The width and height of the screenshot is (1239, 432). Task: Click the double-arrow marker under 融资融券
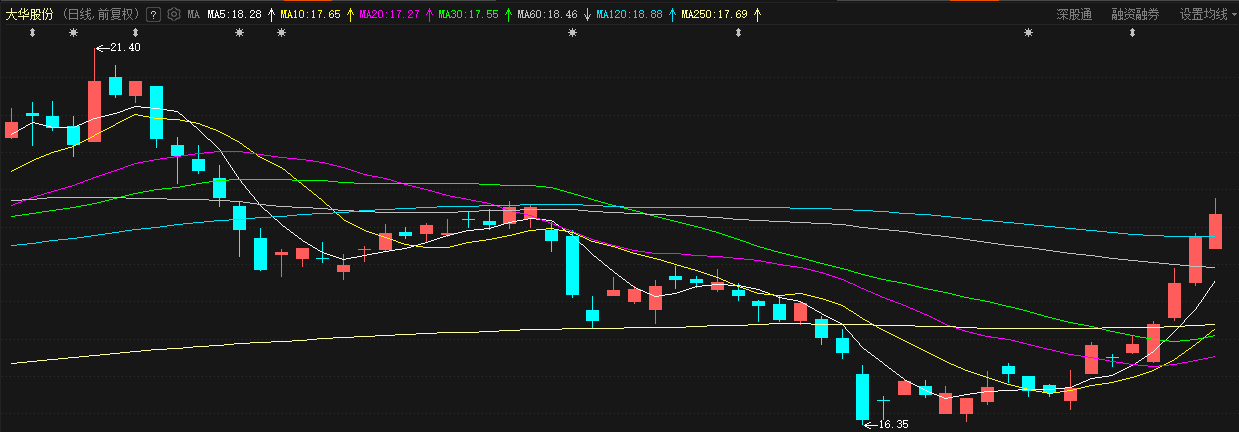tap(1132, 34)
